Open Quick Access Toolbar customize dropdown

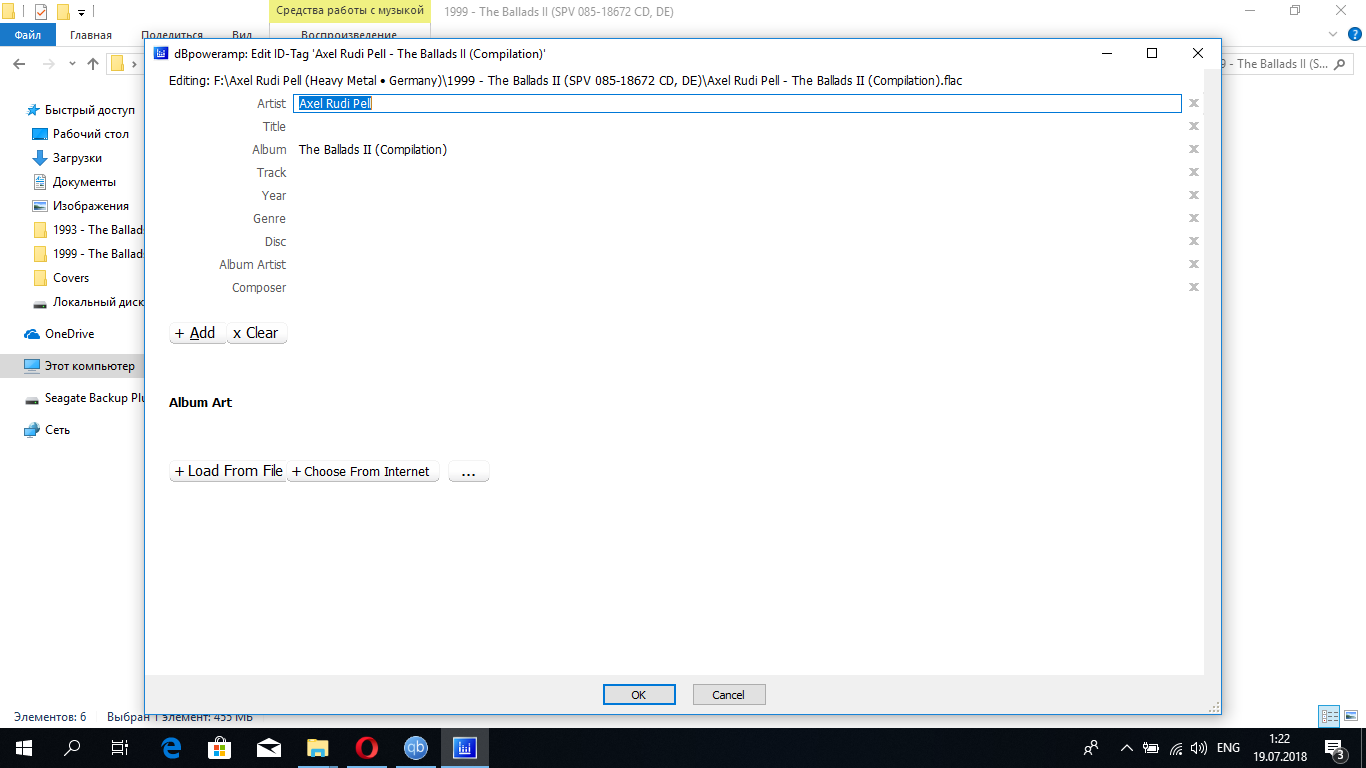tap(81, 12)
